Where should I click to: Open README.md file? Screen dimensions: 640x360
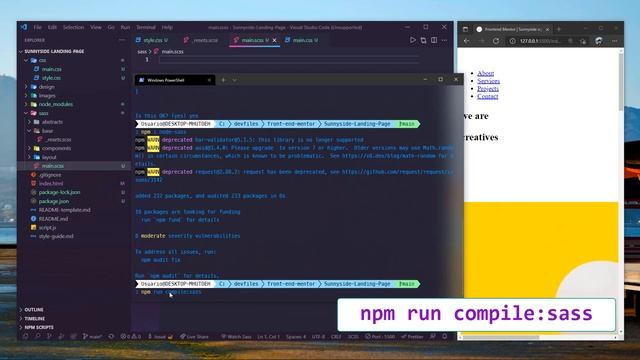coord(53,219)
